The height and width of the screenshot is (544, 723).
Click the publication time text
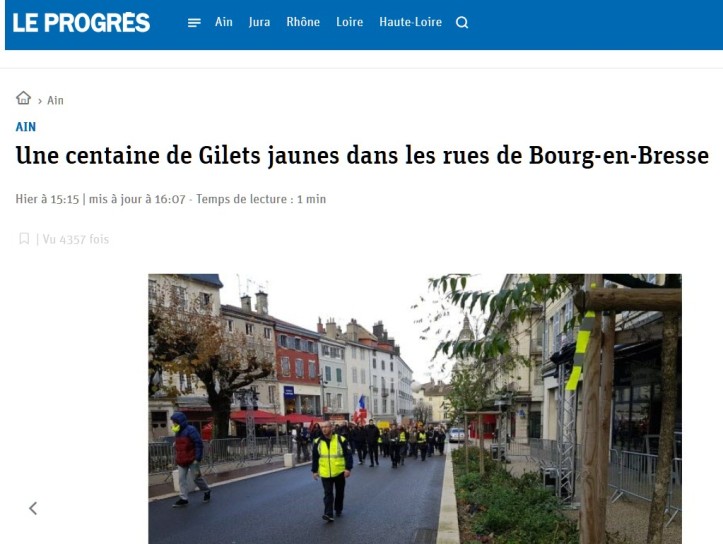(47, 199)
